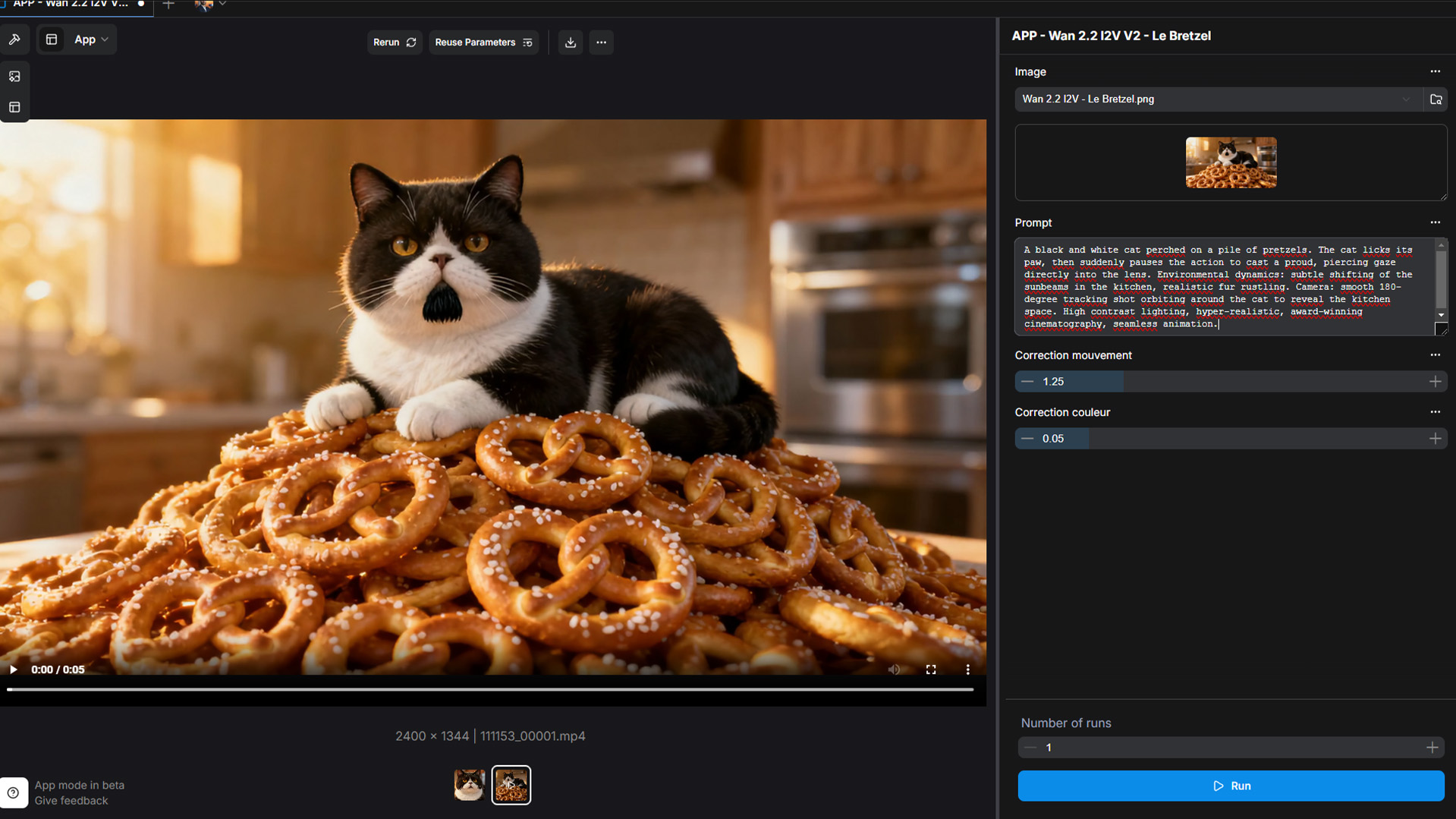This screenshot has width=1456, height=819.
Task: Click the Rerun button
Action: point(395,43)
